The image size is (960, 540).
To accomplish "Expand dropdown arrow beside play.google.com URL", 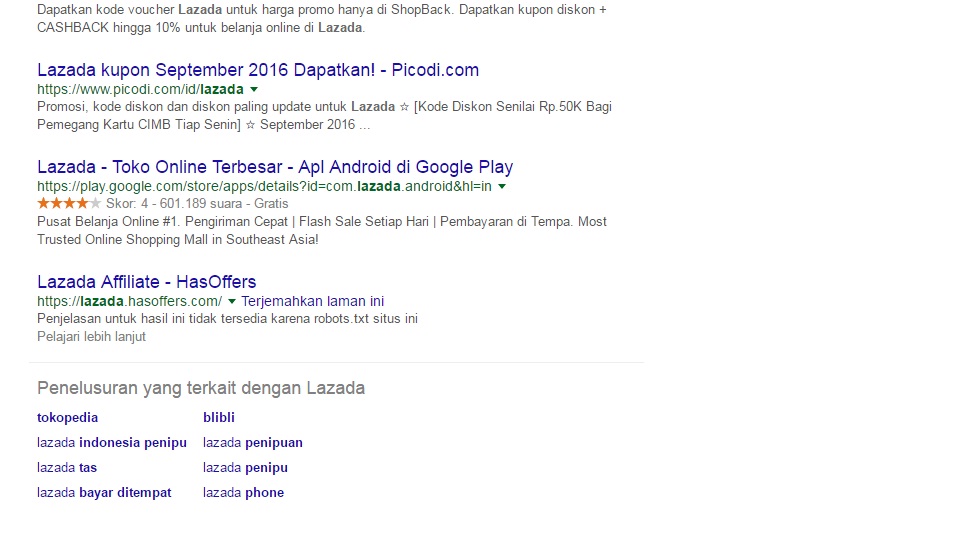I will click(x=502, y=187).
